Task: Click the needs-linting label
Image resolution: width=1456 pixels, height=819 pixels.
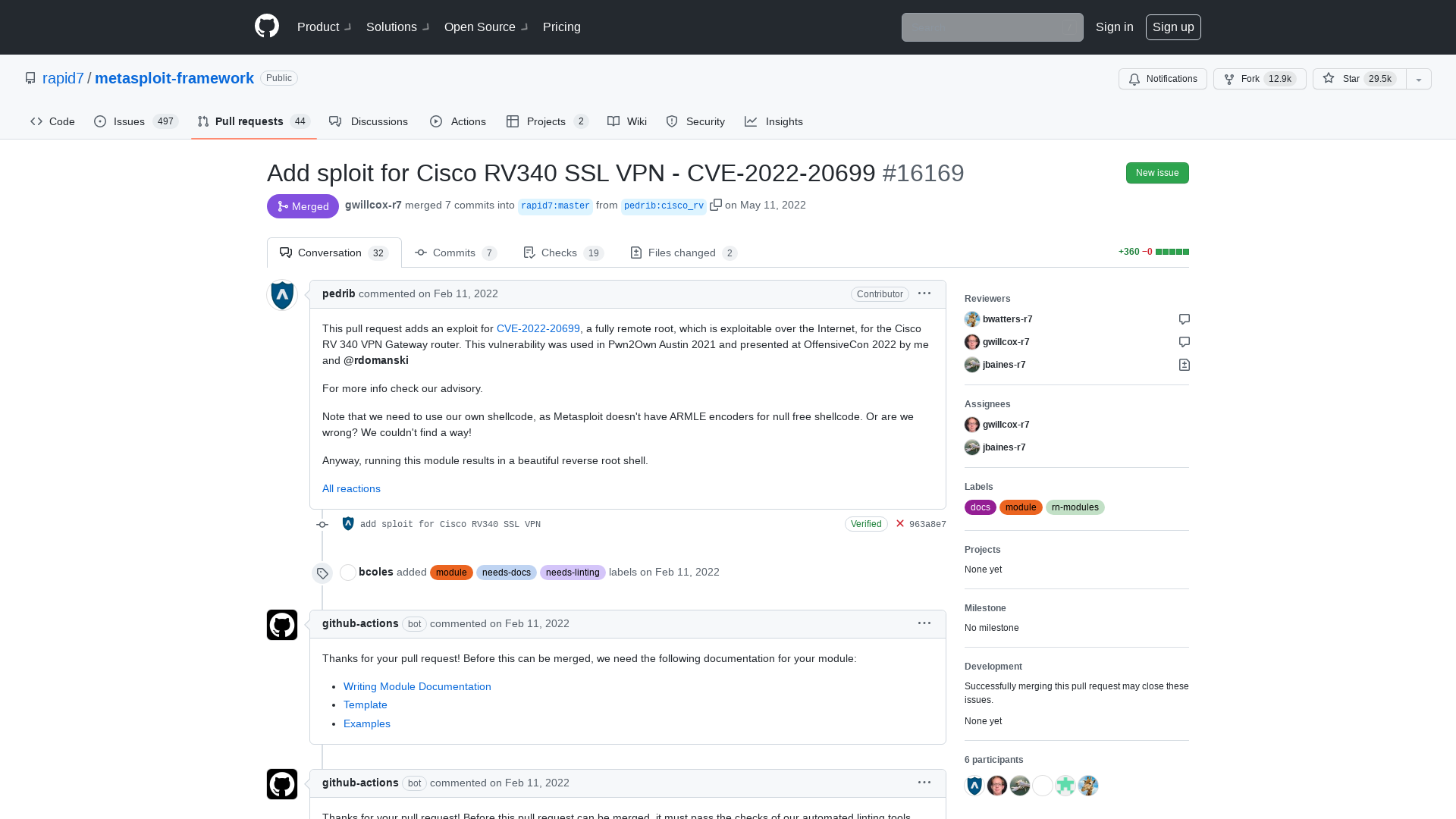Action: [573, 573]
